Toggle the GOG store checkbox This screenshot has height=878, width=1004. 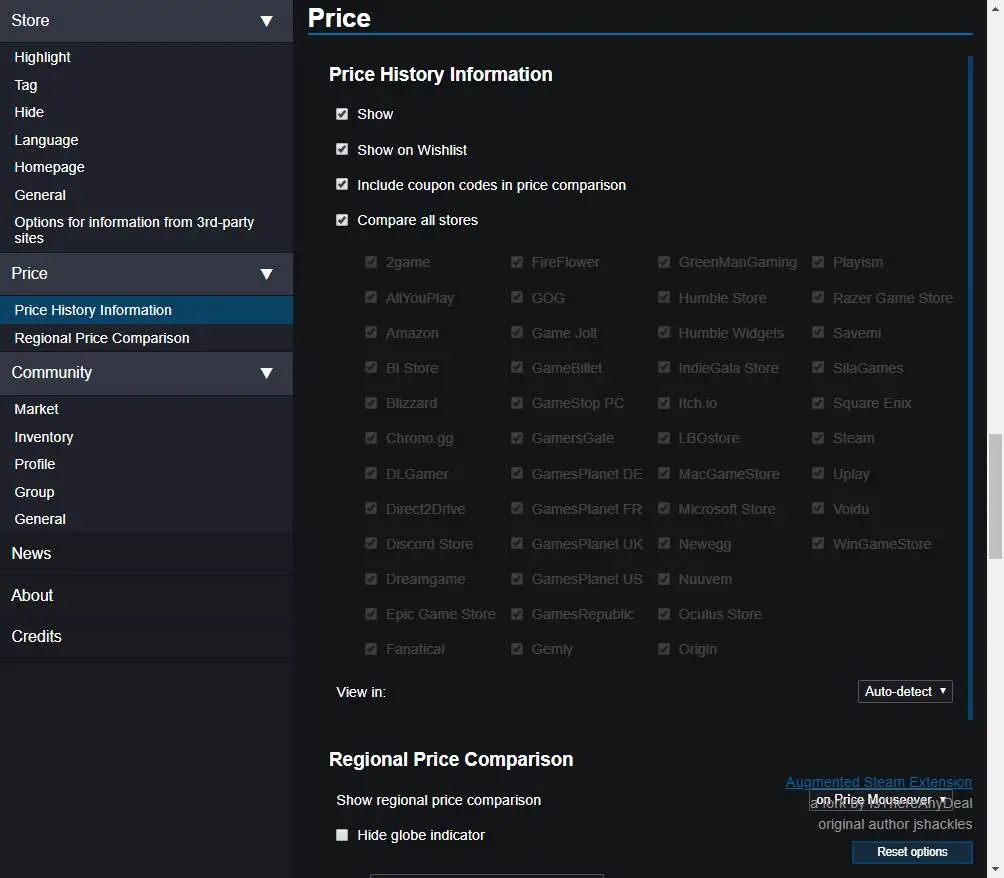517,298
